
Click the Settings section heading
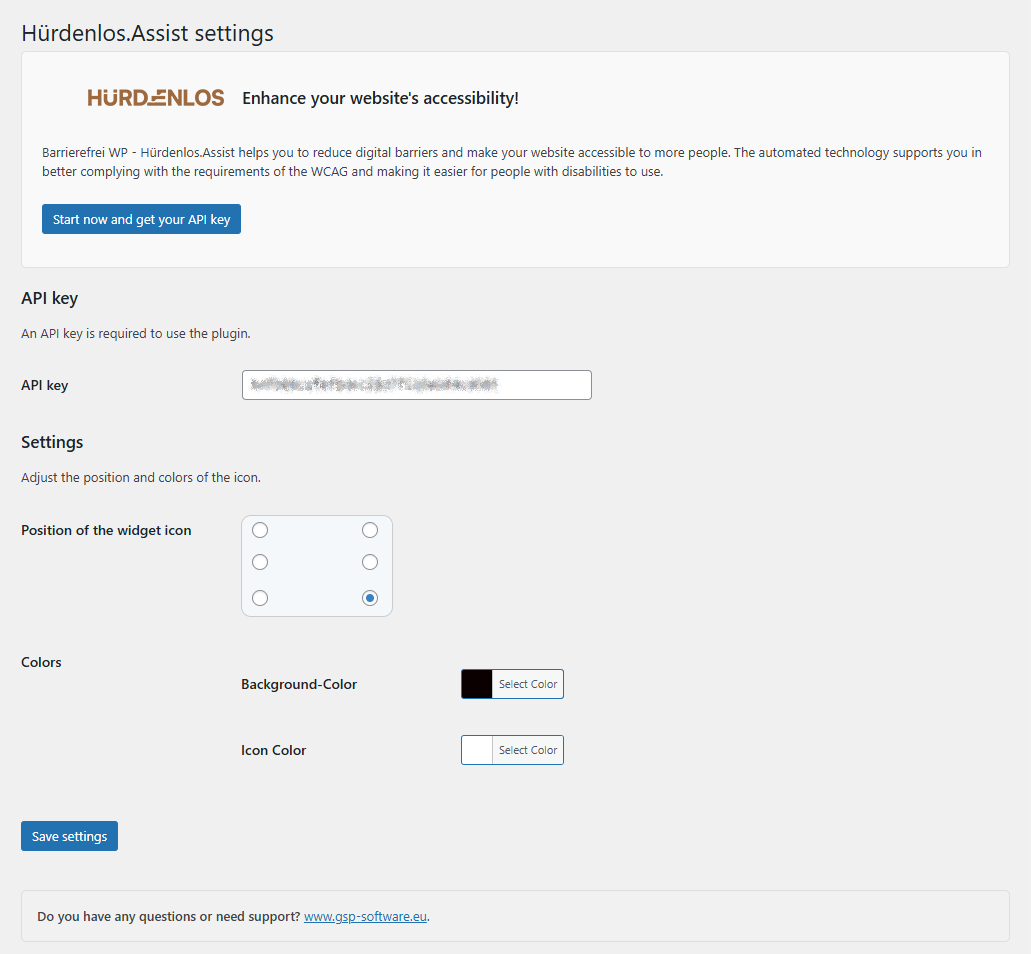coord(52,442)
